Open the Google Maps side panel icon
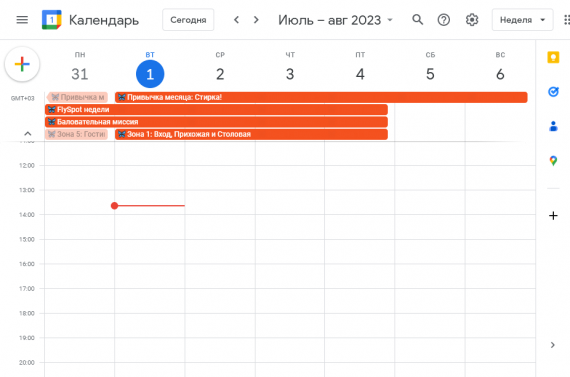The image size is (570, 377). pos(553,161)
